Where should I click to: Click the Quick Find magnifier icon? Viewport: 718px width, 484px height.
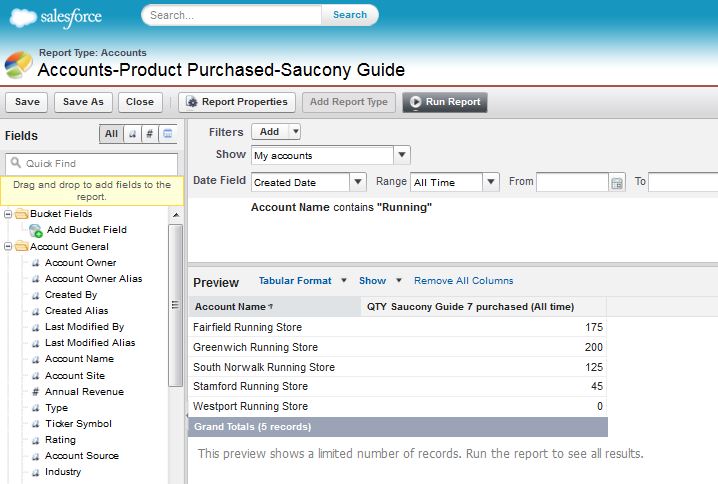point(16,163)
